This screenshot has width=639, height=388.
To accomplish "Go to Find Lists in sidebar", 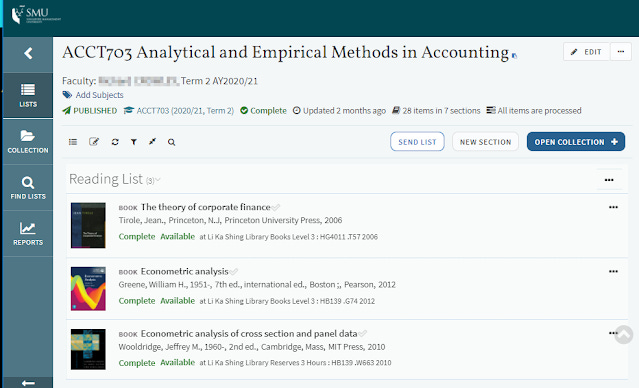I will coord(28,187).
